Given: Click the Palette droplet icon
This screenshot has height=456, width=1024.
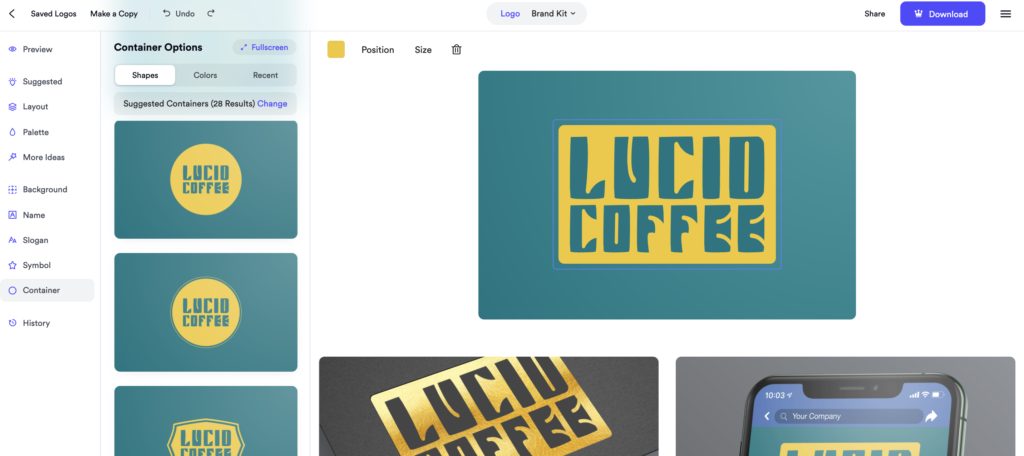Looking at the screenshot, I should coord(12,132).
